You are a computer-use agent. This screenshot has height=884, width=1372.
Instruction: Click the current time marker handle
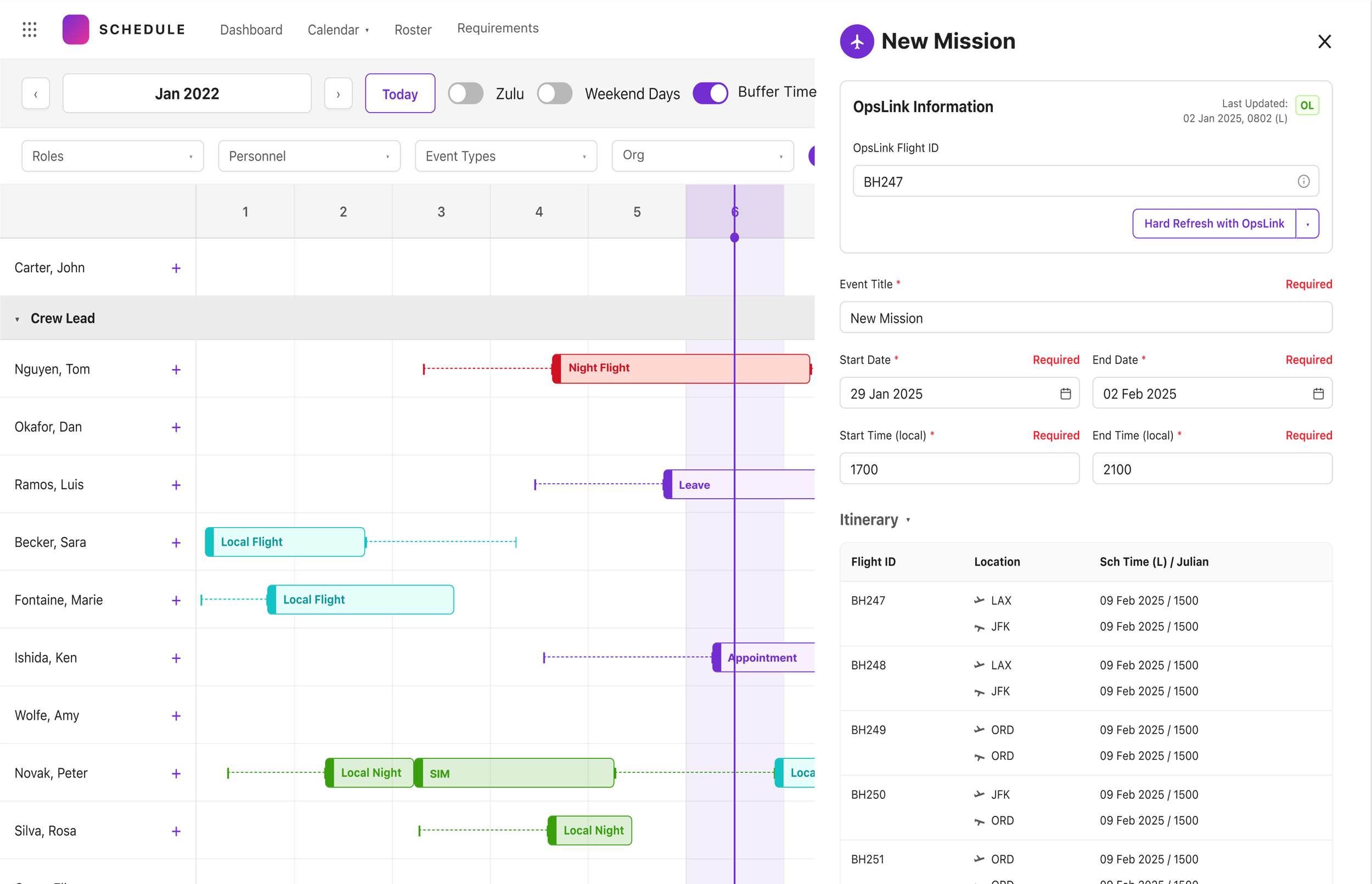pyautogui.click(x=734, y=238)
